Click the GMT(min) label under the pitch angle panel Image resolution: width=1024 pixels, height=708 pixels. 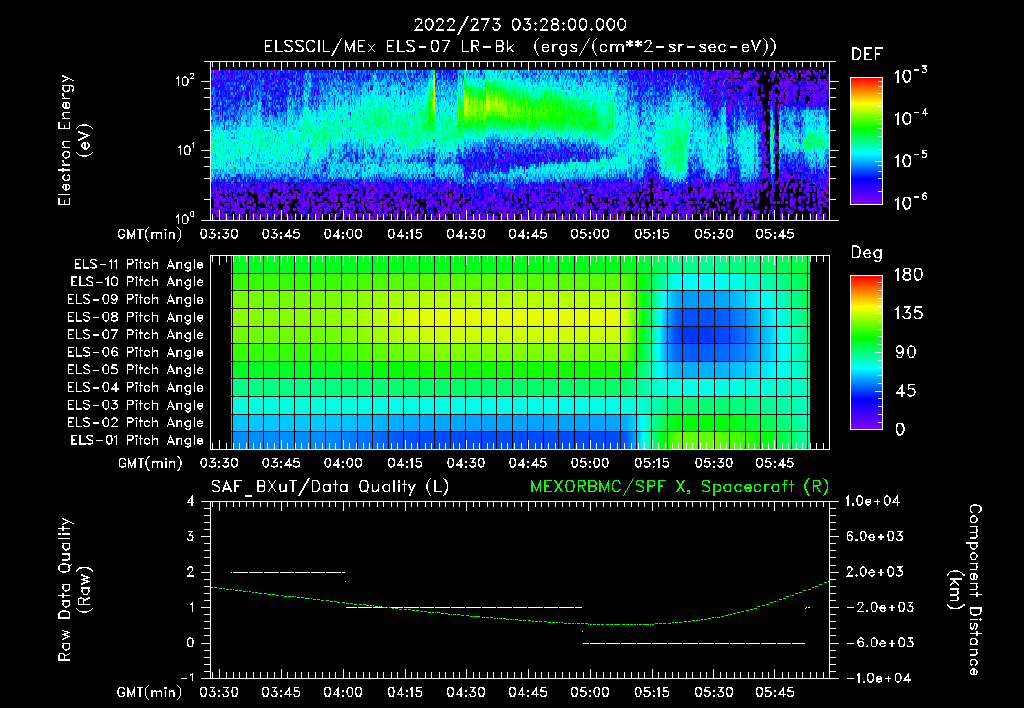point(149,463)
